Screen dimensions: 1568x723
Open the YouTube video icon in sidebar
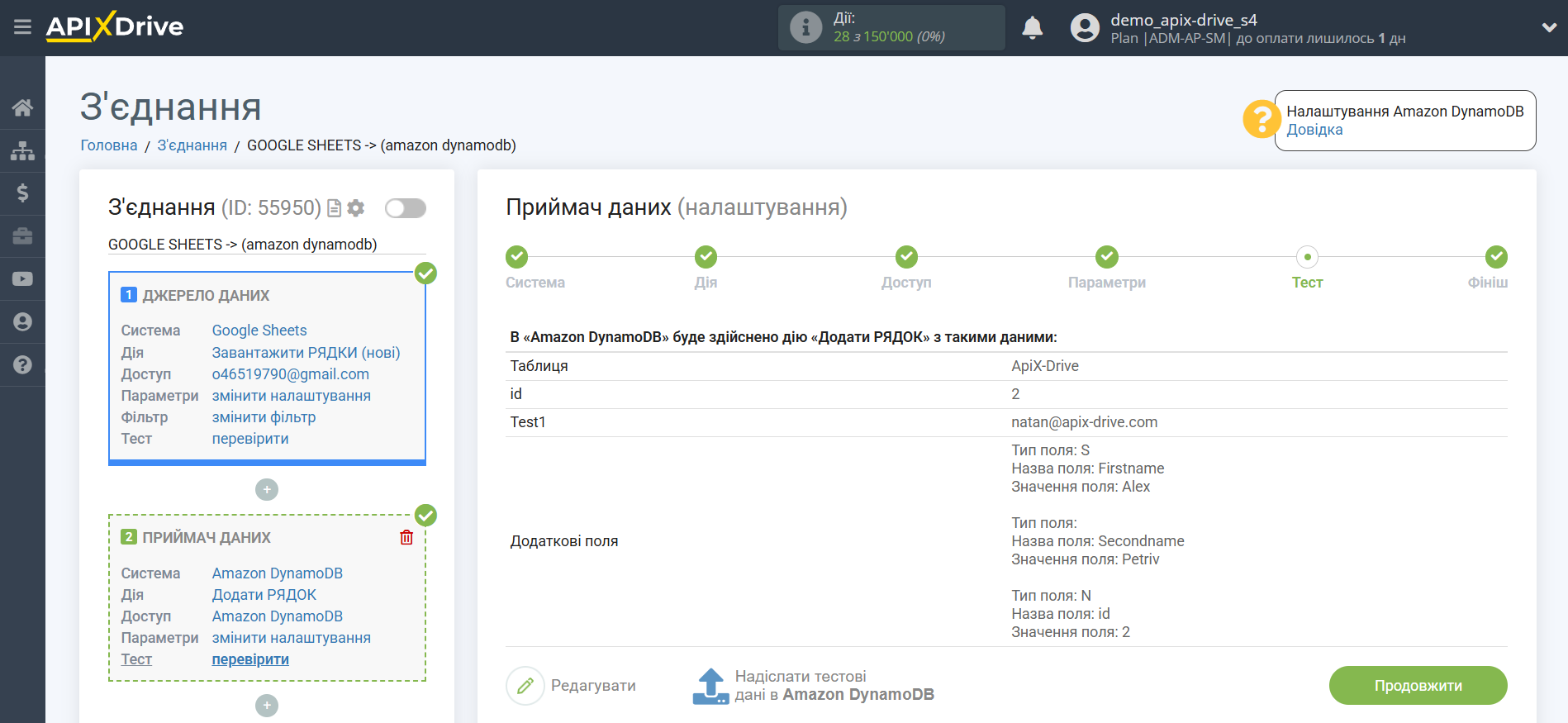click(22, 279)
